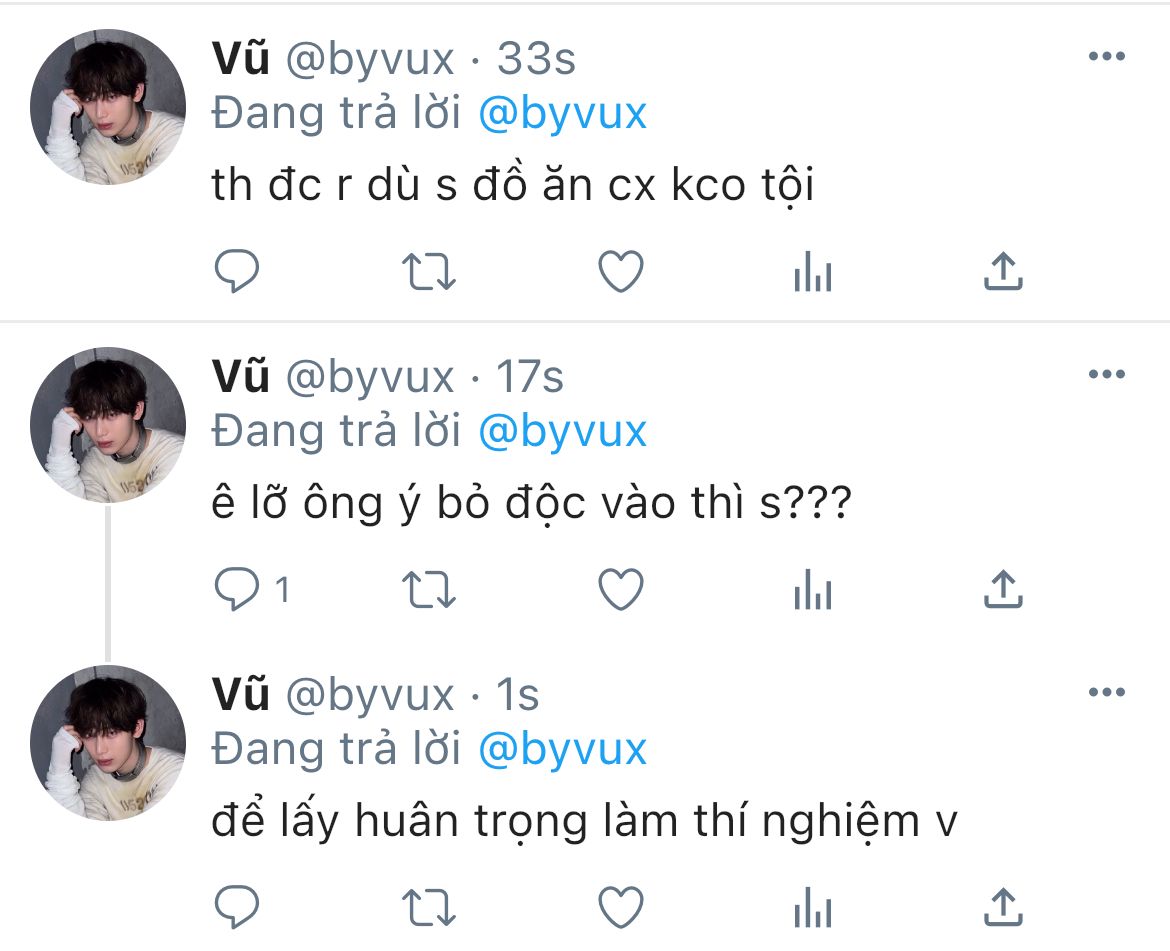Open the @byvux mention link in the 33s tweet
This screenshot has height=951, width=1170.
[x=562, y=114]
